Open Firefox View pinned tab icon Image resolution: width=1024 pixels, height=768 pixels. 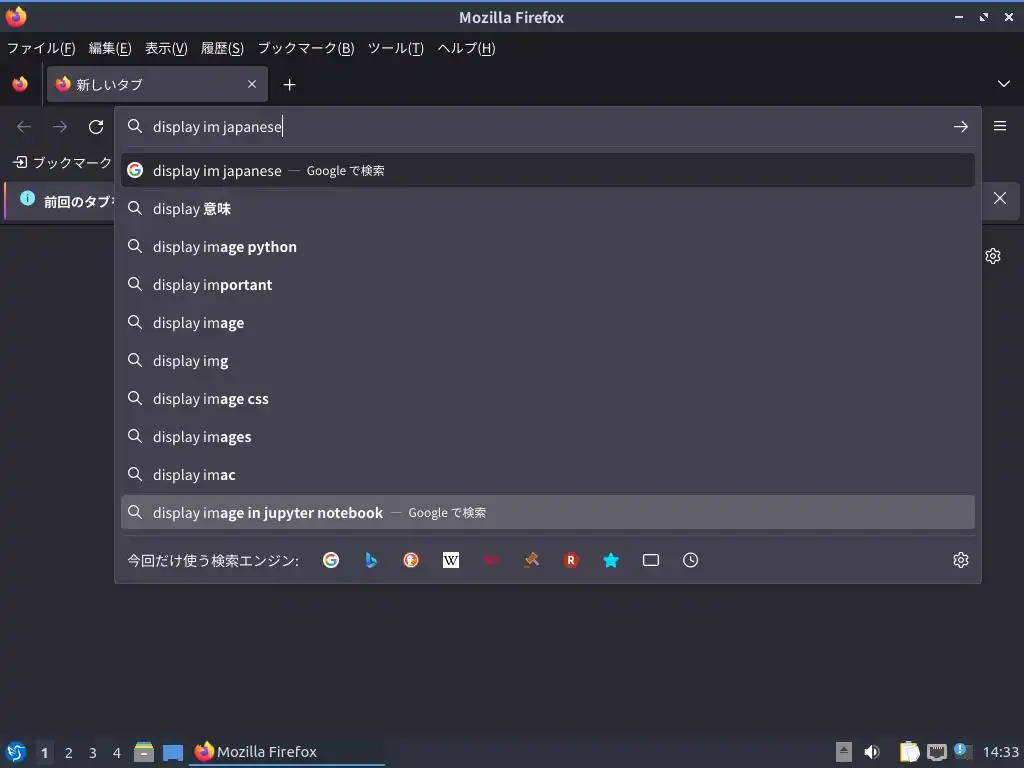20,84
